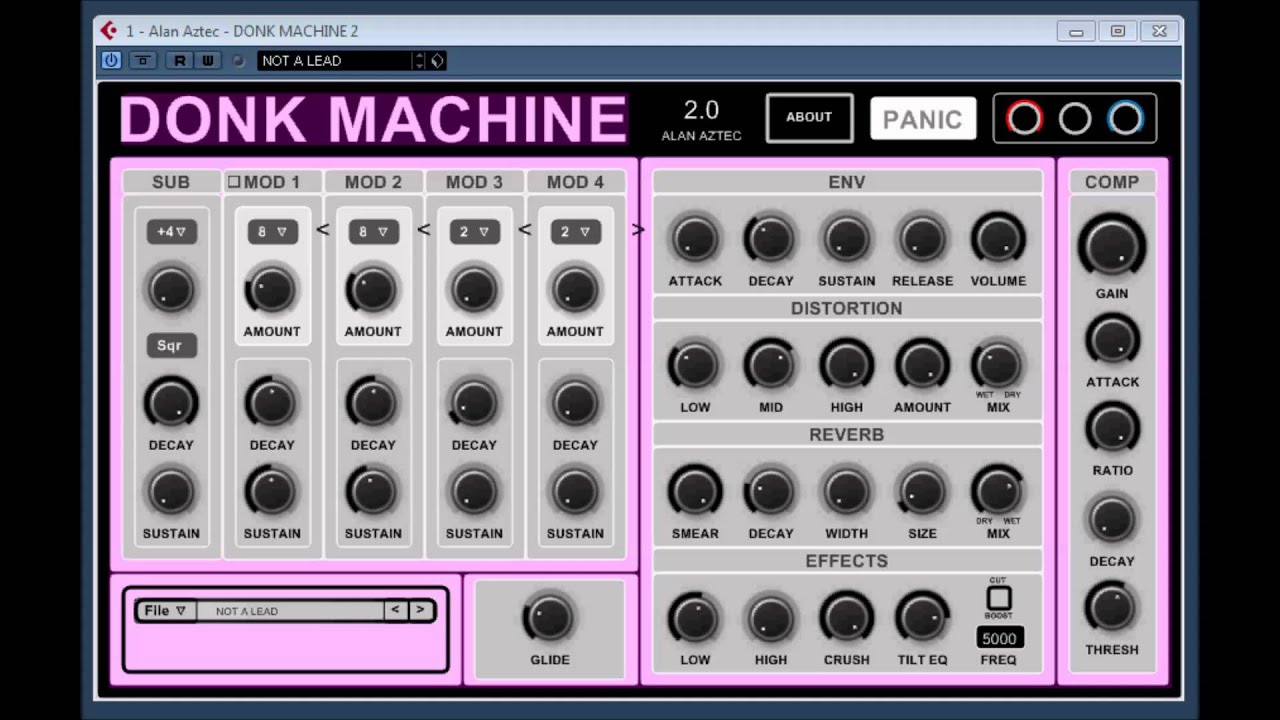Click the MOD 1 DECAY knob
This screenshot has height=720, width=1280.
(272, 403)
